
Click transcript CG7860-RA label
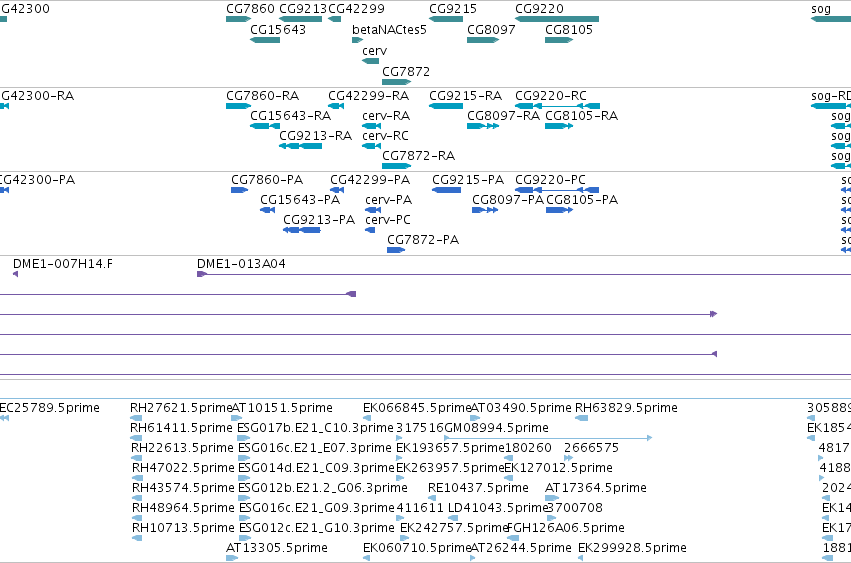point(263,96)
